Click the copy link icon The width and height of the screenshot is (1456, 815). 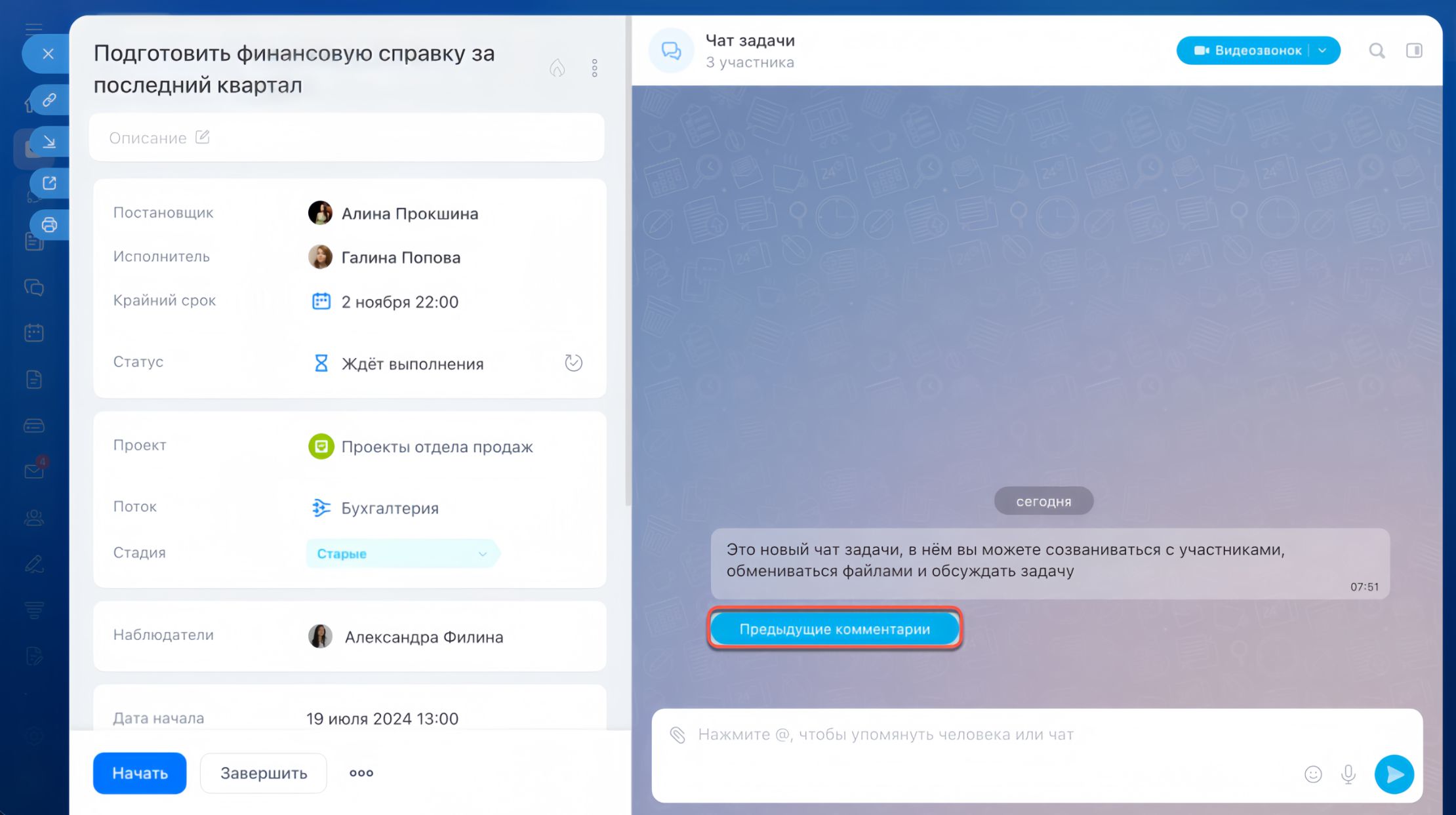pos(49,100)
